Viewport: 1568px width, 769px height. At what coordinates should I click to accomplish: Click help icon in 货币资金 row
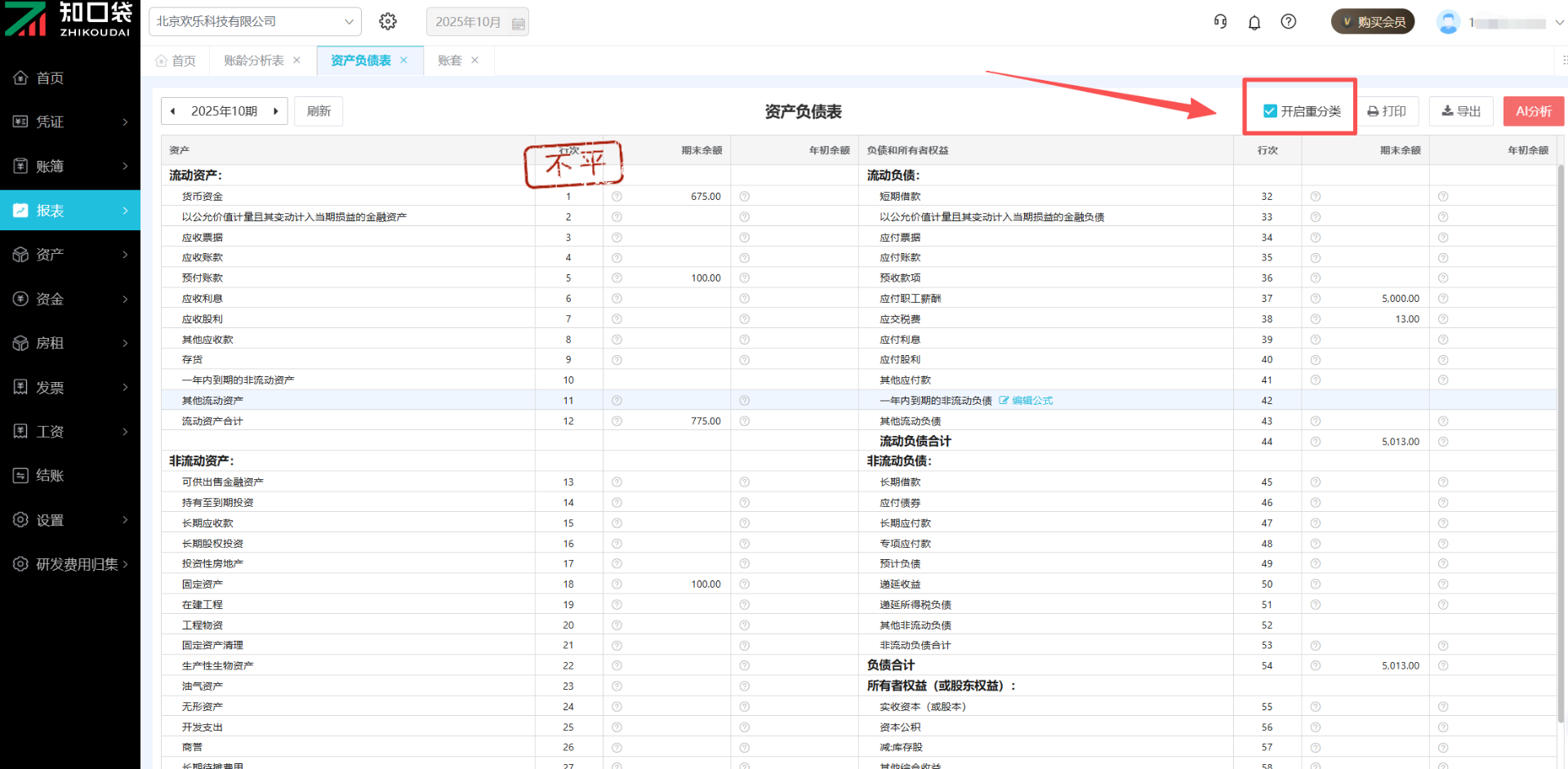pyautogui.click(x=617, y=197)
